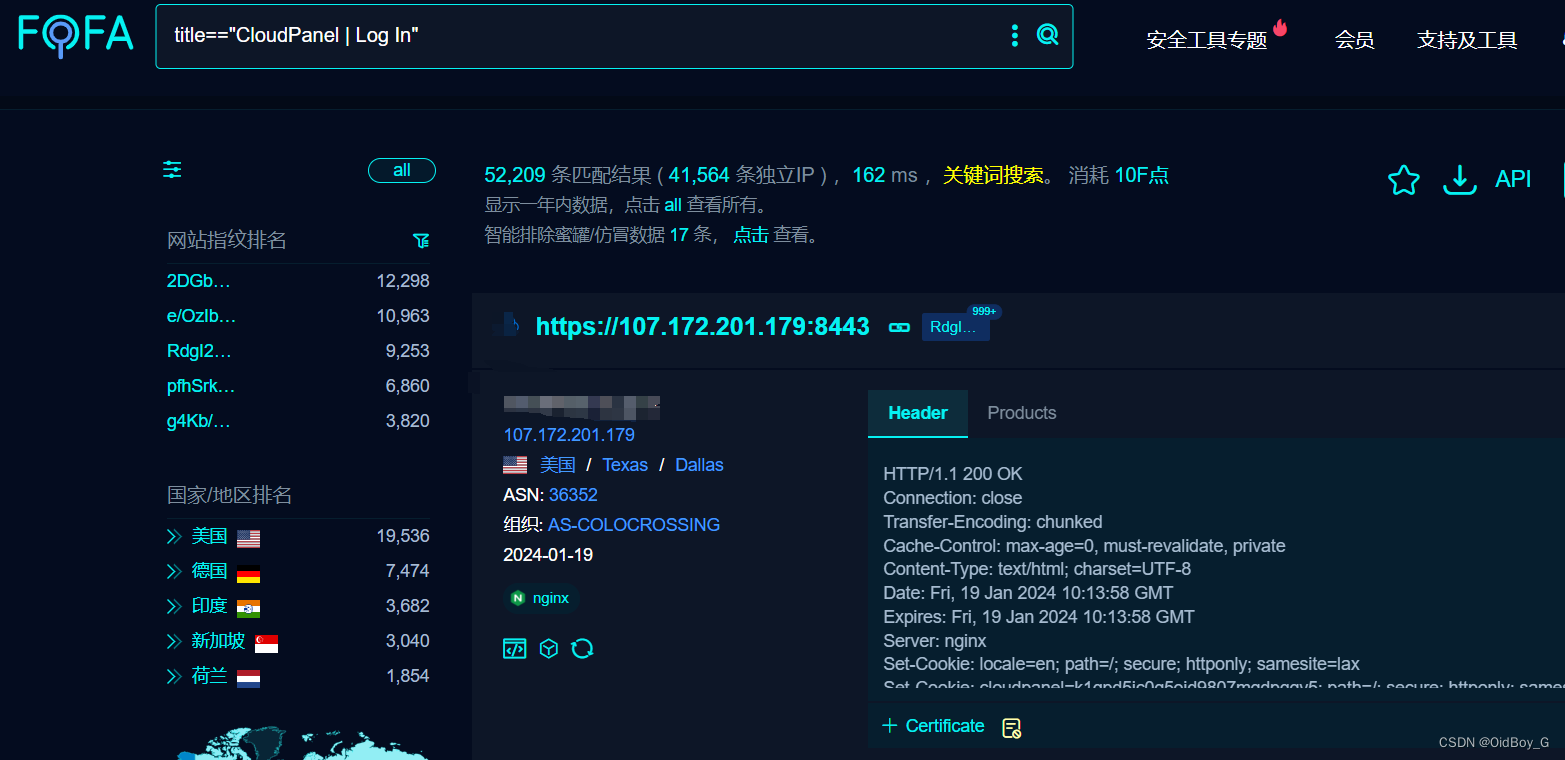Click all in 显示一年内数据 line
1565x760 pixels.
pos(673,206)
